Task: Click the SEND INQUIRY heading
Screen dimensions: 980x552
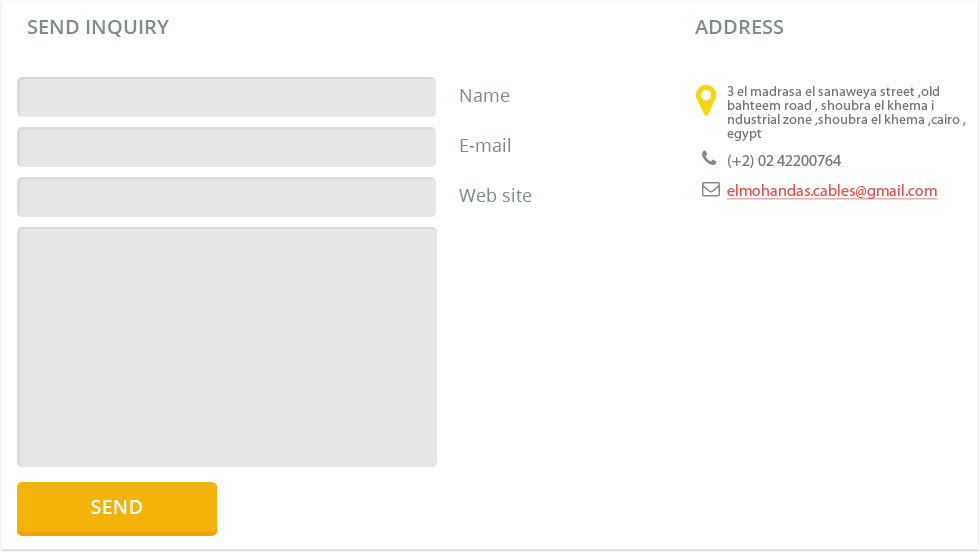Action: [x=98, y=28]
